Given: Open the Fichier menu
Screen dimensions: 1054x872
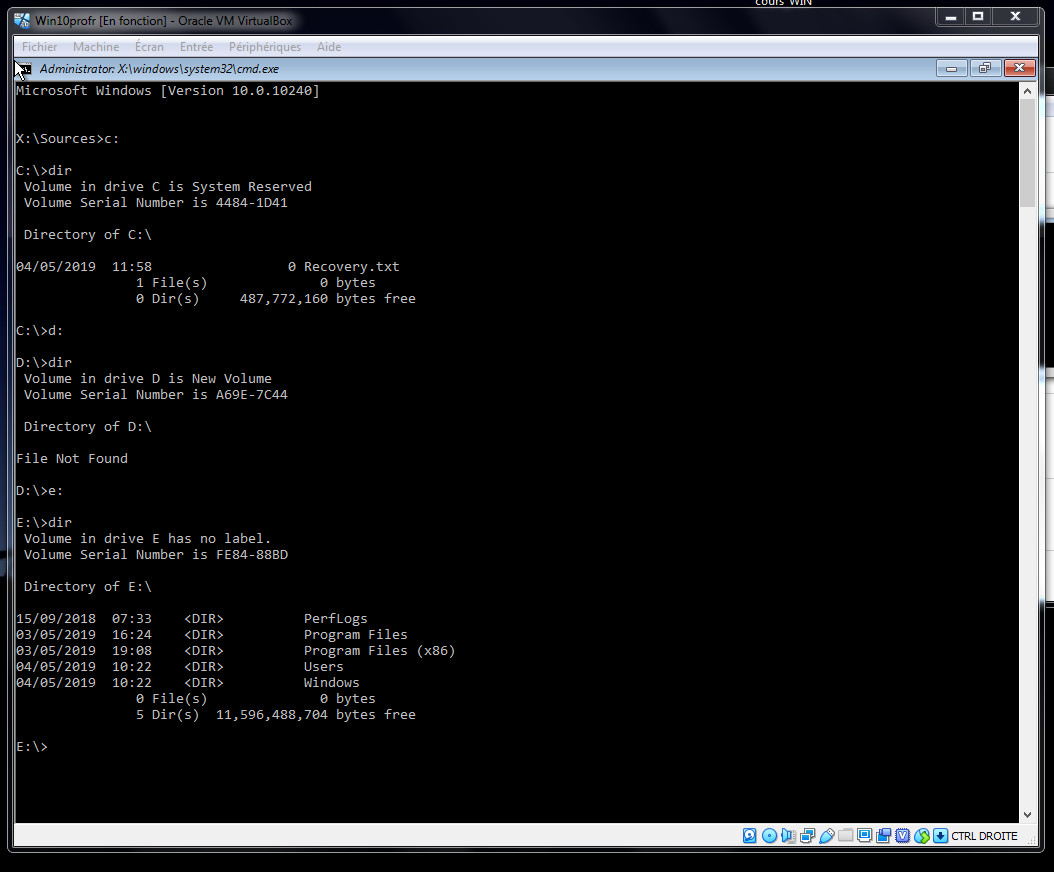Looking at the screenshot, I should pyautogui.click(x=40, y=46).
